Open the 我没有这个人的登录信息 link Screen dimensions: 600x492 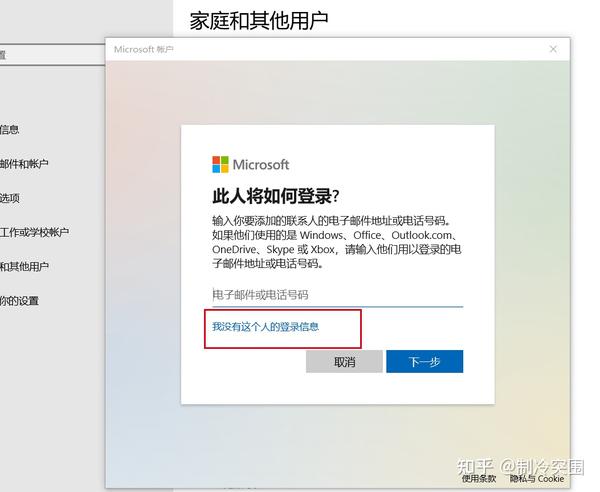coord(265,327)
